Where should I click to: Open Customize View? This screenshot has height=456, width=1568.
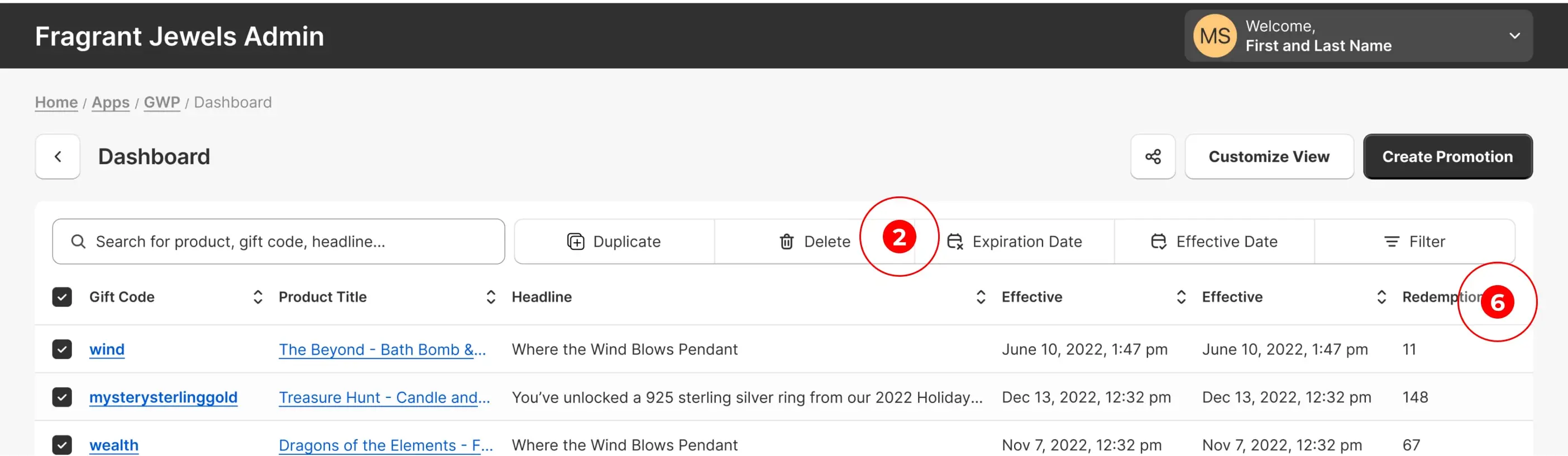pos(1269,156)
